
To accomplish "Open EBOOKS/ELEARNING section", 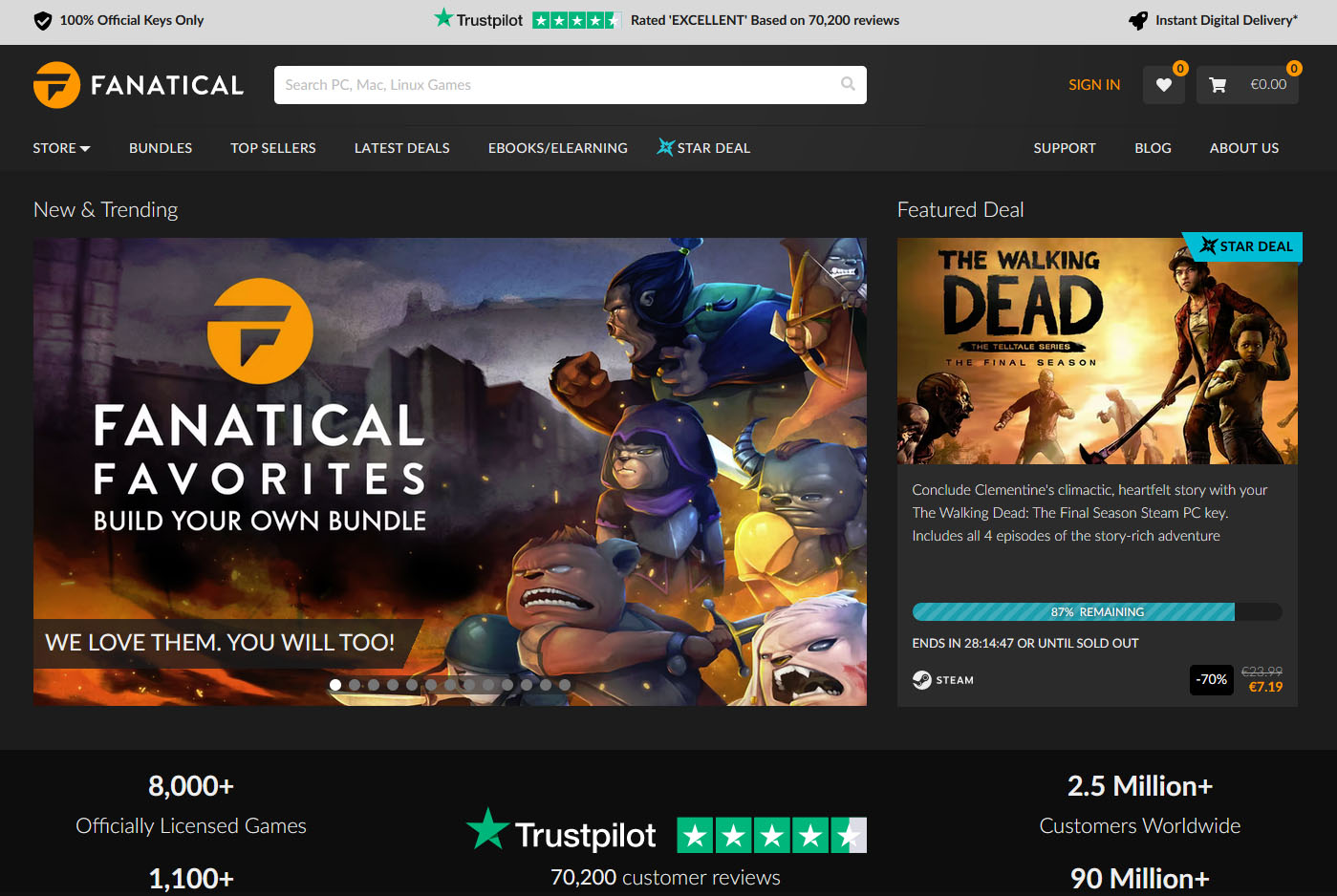I will pos(558,148).
